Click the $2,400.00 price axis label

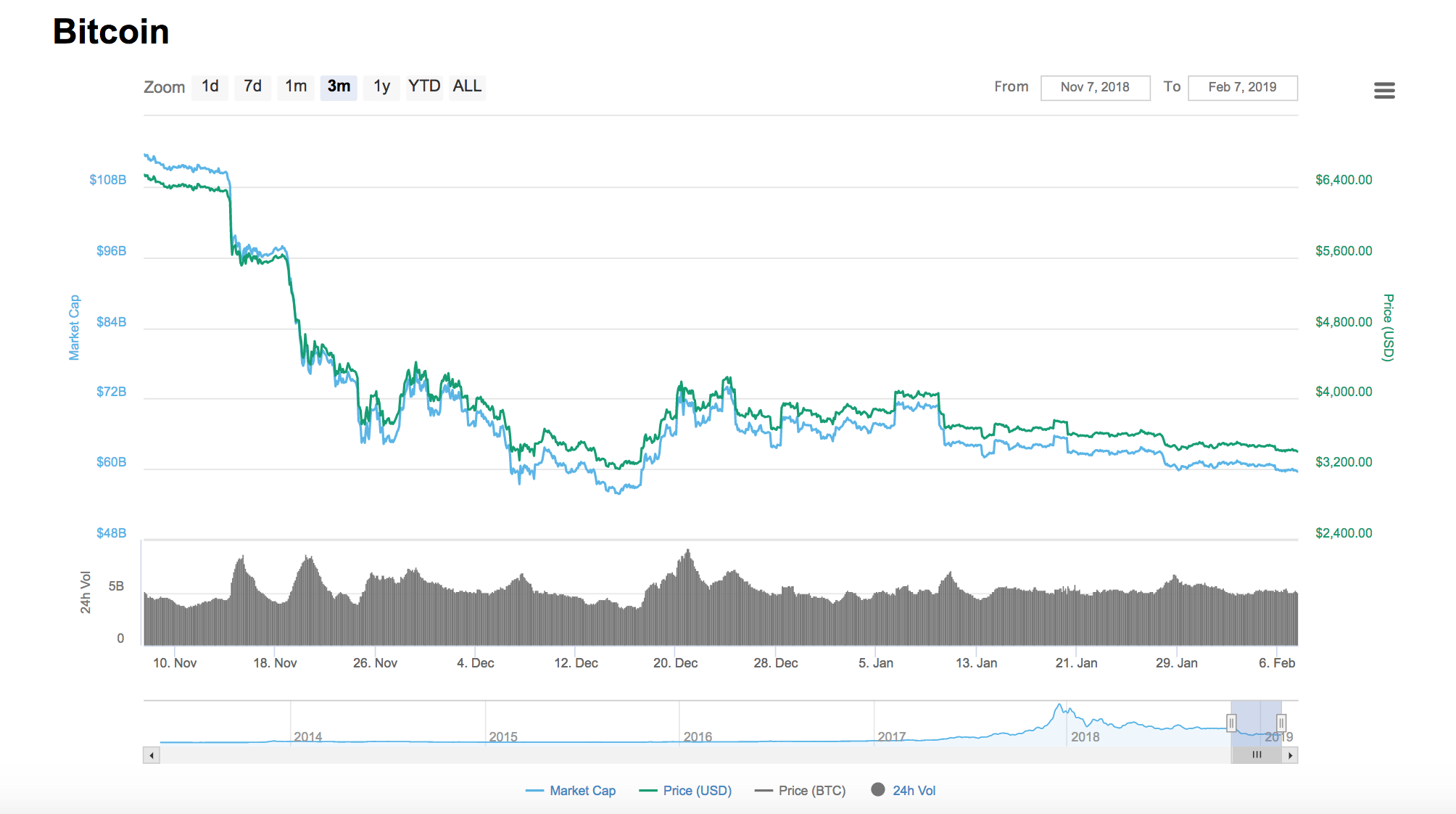1344,533
